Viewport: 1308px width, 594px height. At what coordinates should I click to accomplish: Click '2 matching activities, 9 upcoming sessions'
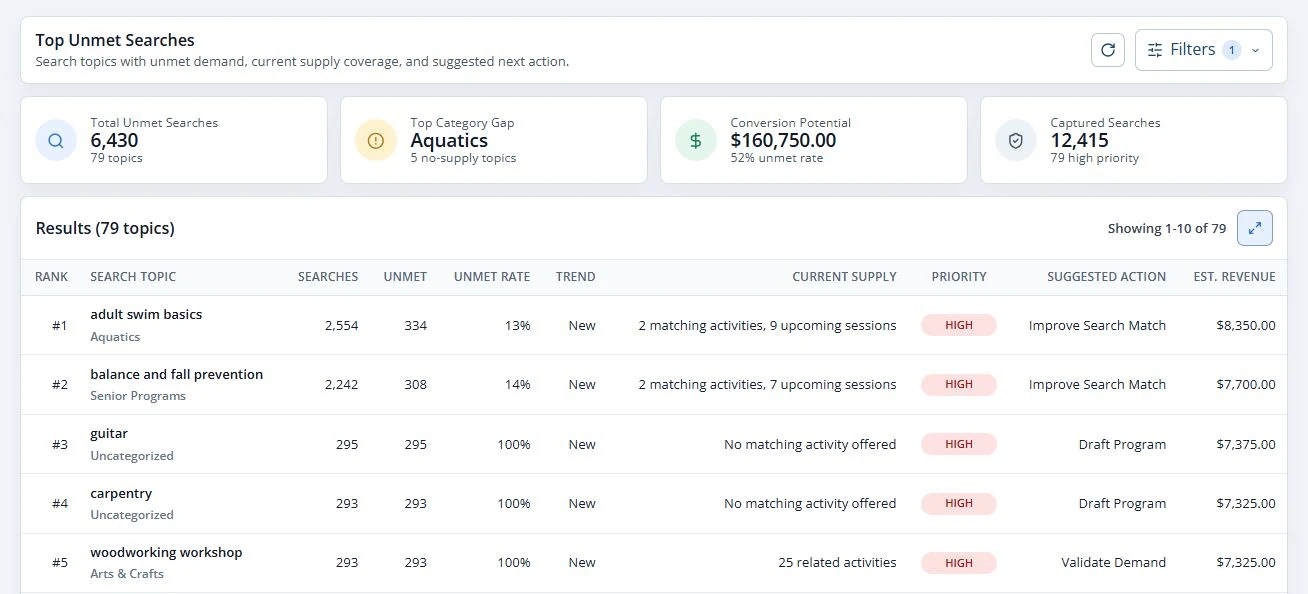pyautogui.click(x=767, y=325)
